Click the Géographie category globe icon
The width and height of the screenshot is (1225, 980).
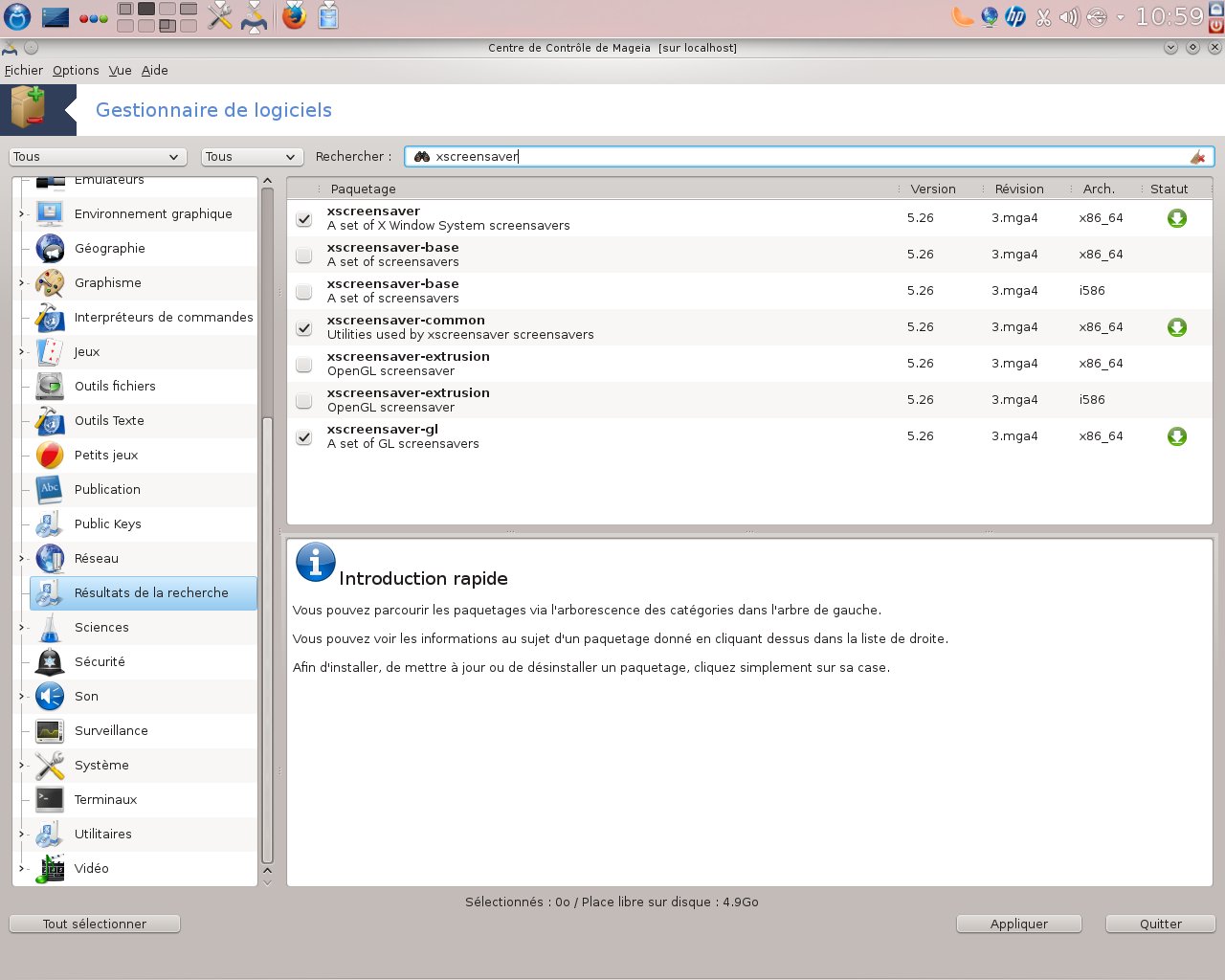(x=50, y=249)
